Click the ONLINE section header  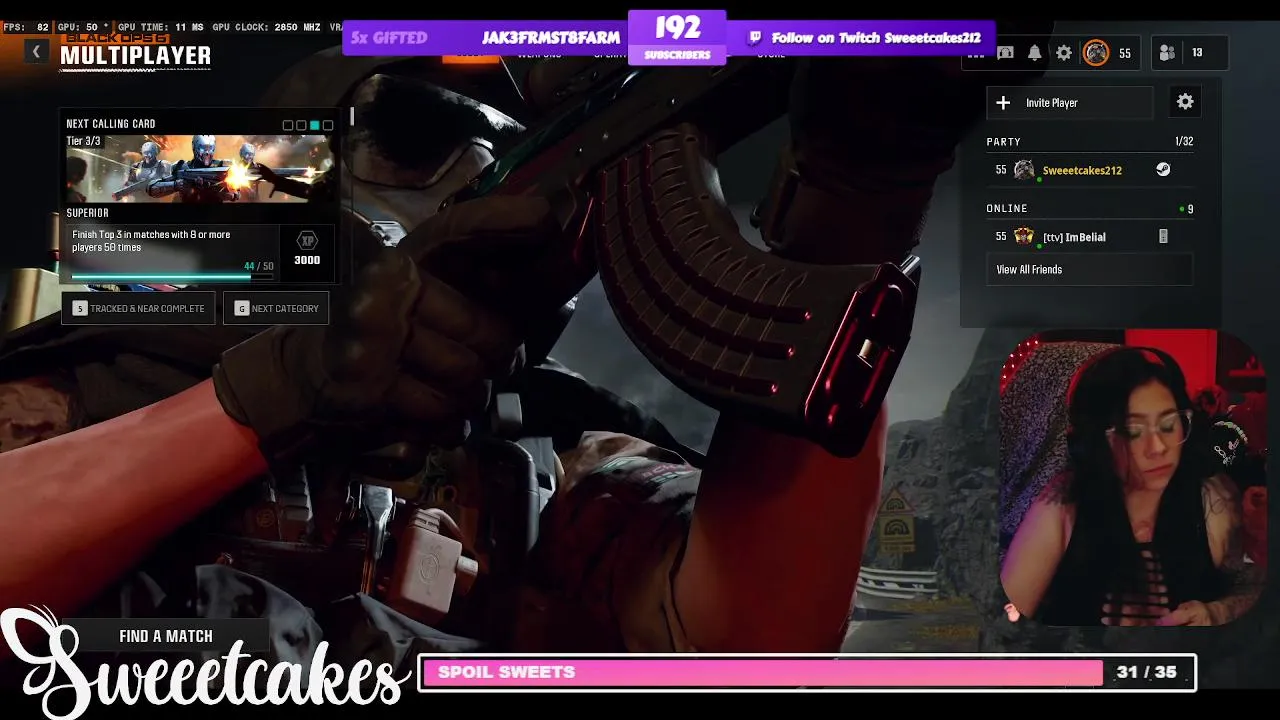pyautogui.click(x=1007, y=208)
